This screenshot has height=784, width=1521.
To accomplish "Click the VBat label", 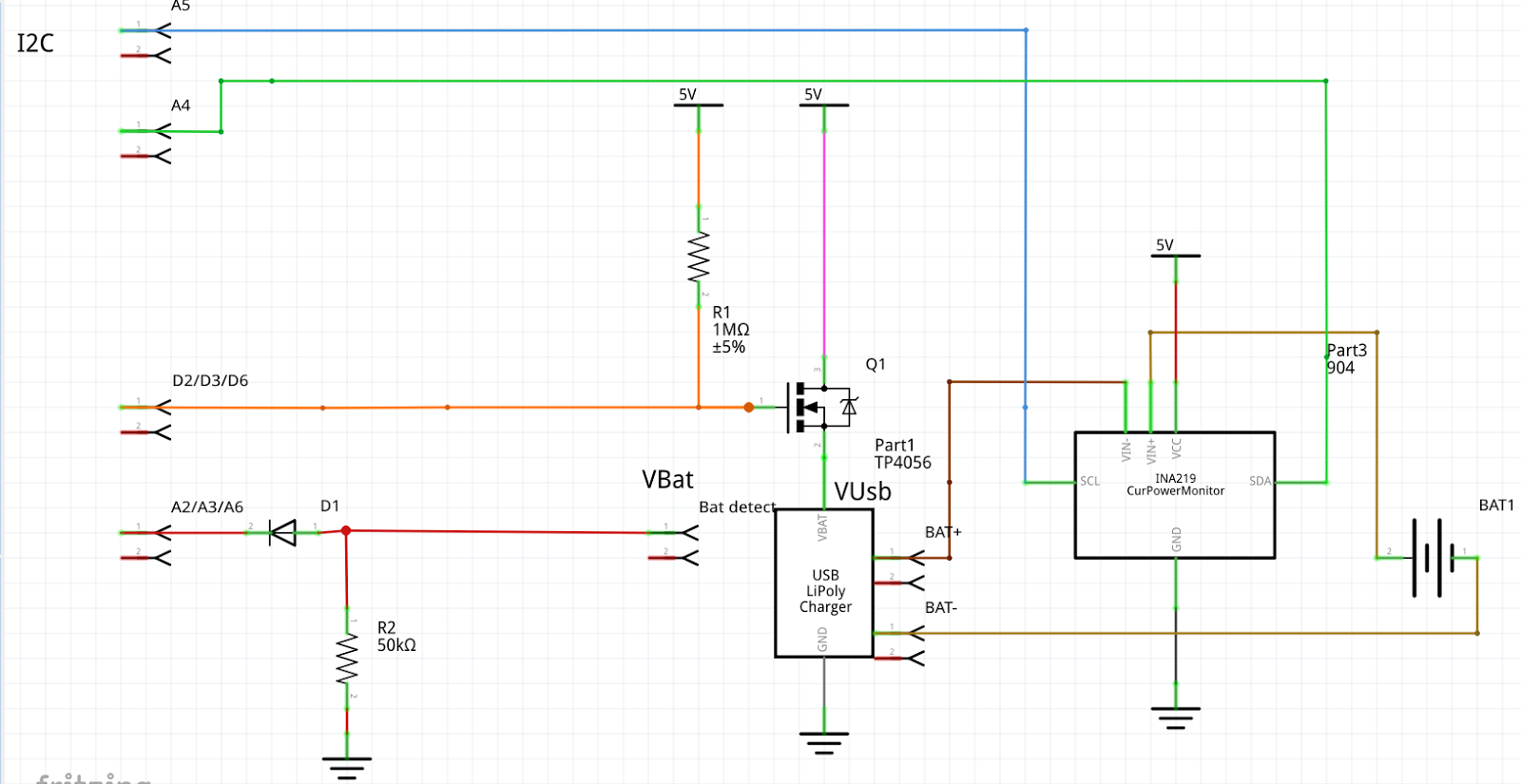I will pyautogui.click(x=667, y=480).
